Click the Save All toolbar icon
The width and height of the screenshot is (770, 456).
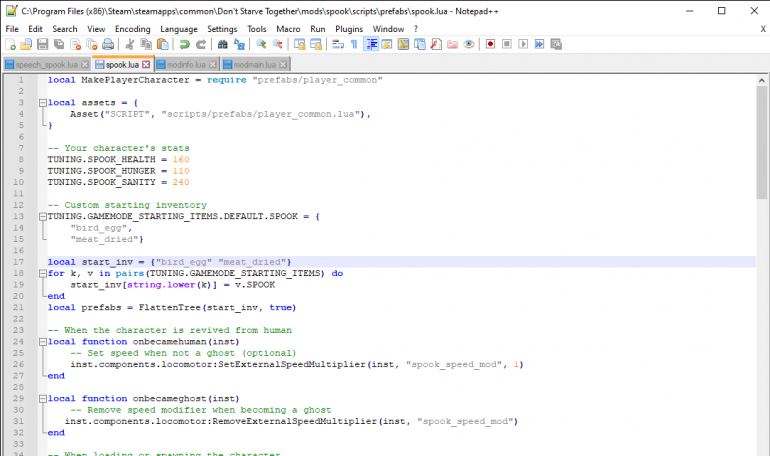(x=59, y=45)
